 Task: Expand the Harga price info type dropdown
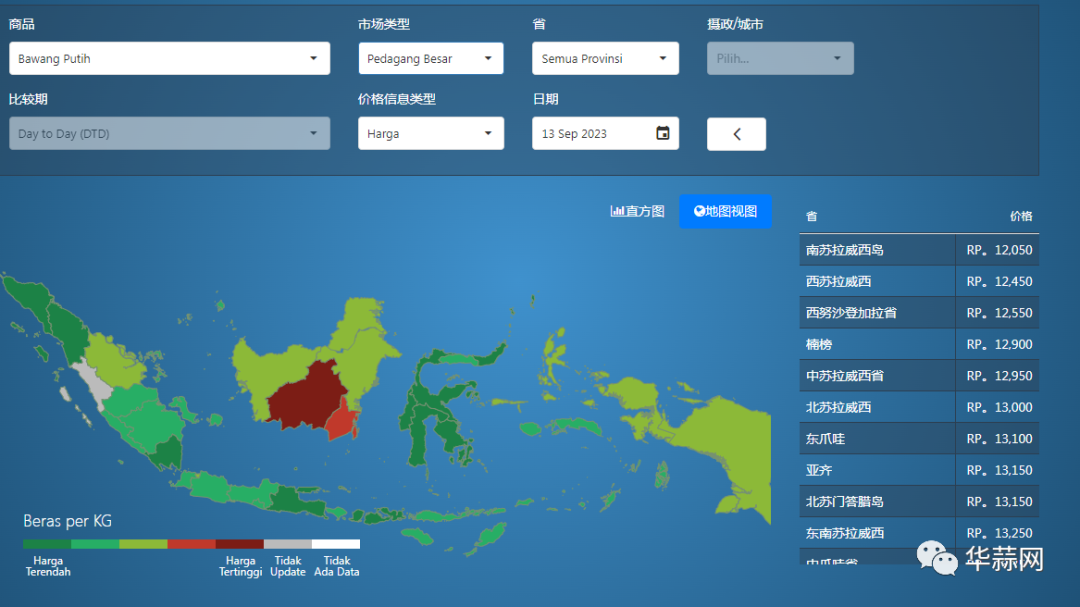430,134
